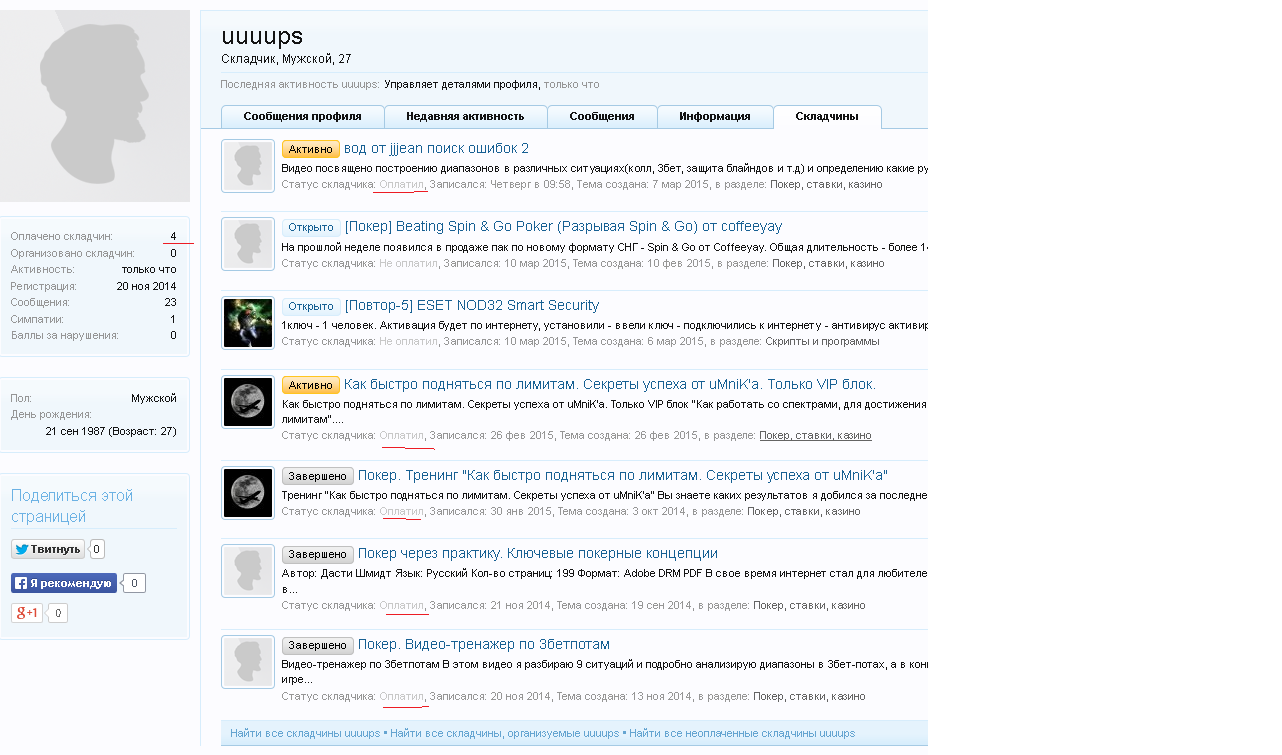Viewport: 1282px width, 755px height.
Task: Click the large profile avatar silhouette
Action: (94, 106)
